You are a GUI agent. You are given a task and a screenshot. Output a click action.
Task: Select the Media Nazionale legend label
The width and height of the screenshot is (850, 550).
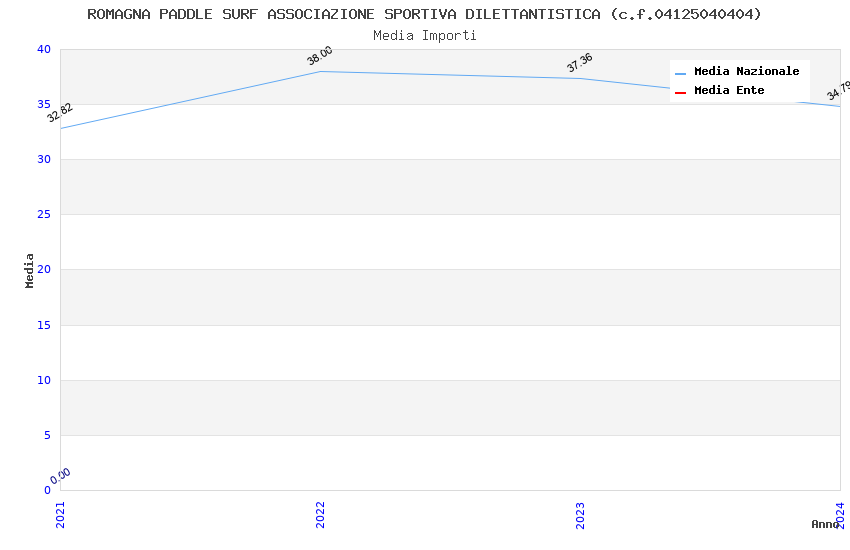pos(746,72)
